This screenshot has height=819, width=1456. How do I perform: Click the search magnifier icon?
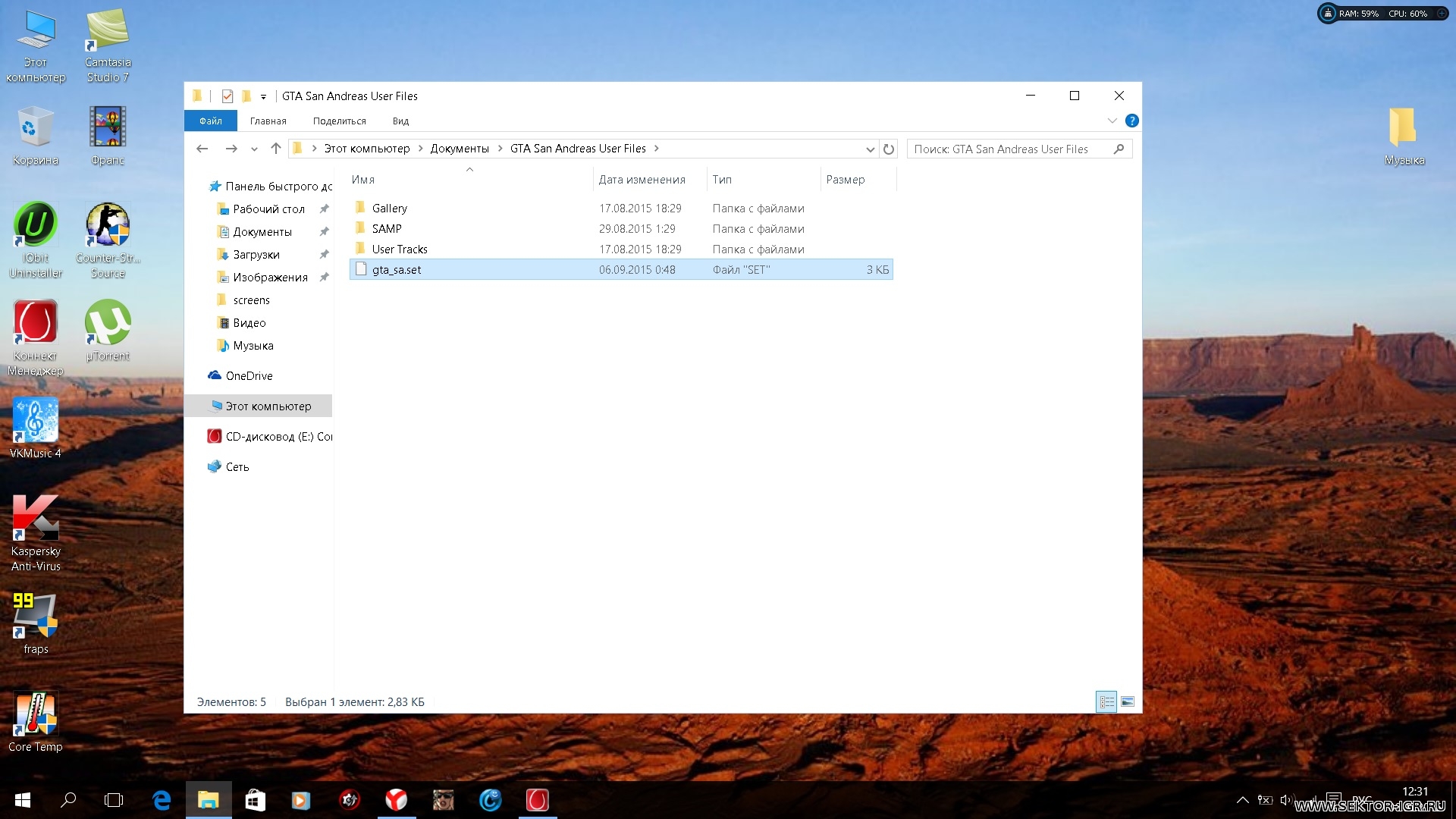coord(1119,149)
